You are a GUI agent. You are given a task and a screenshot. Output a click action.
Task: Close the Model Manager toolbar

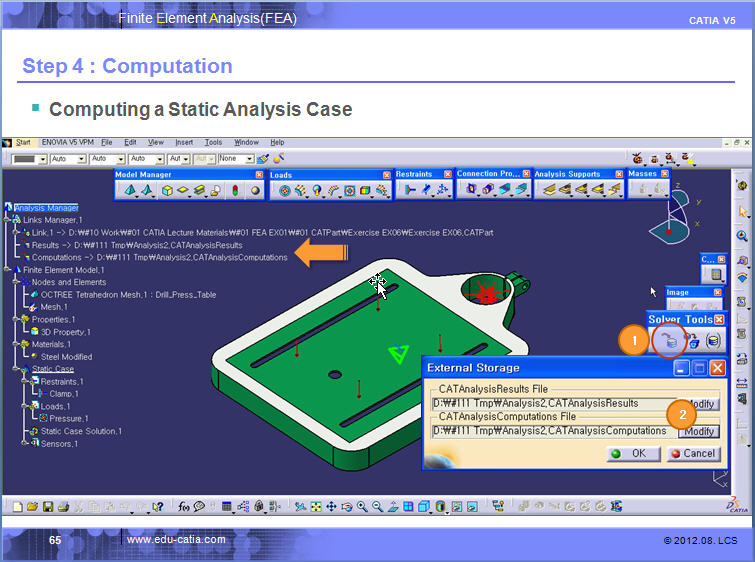[261, 174]
